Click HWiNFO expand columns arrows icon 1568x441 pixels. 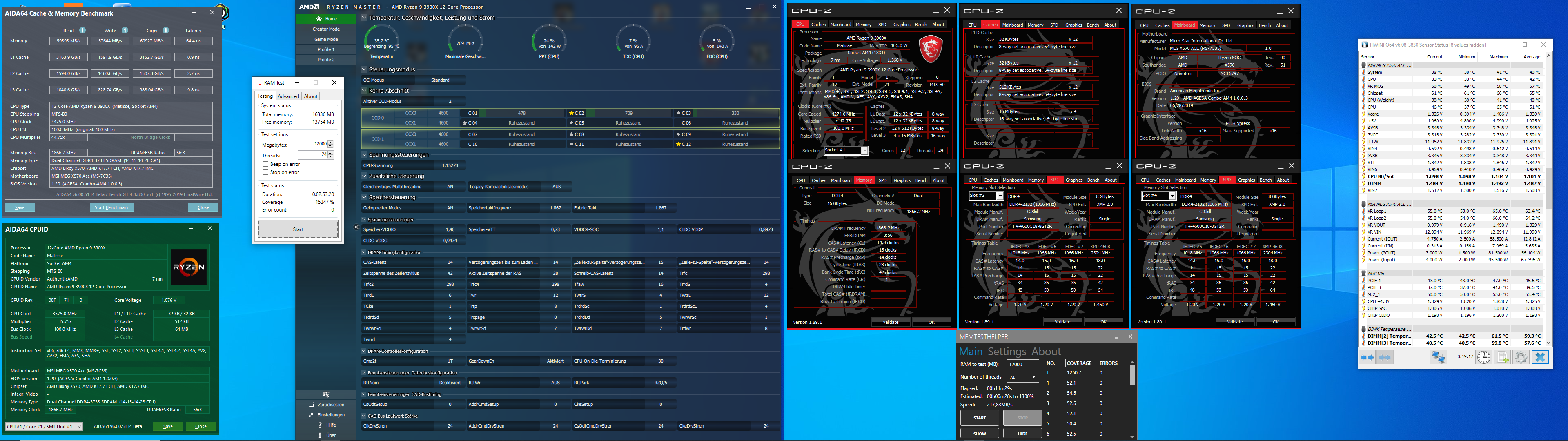(x=1367, y=358)
